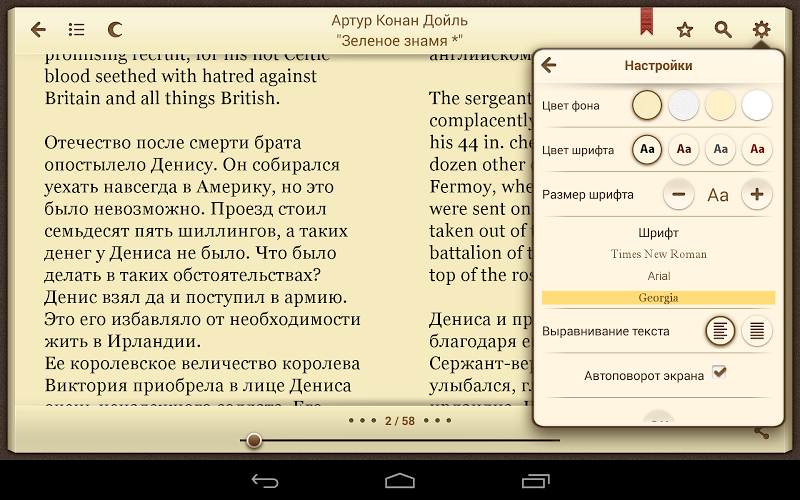Click the font size Aa preview
Viewport: 800px width, 500px height.
click(718, 195)
